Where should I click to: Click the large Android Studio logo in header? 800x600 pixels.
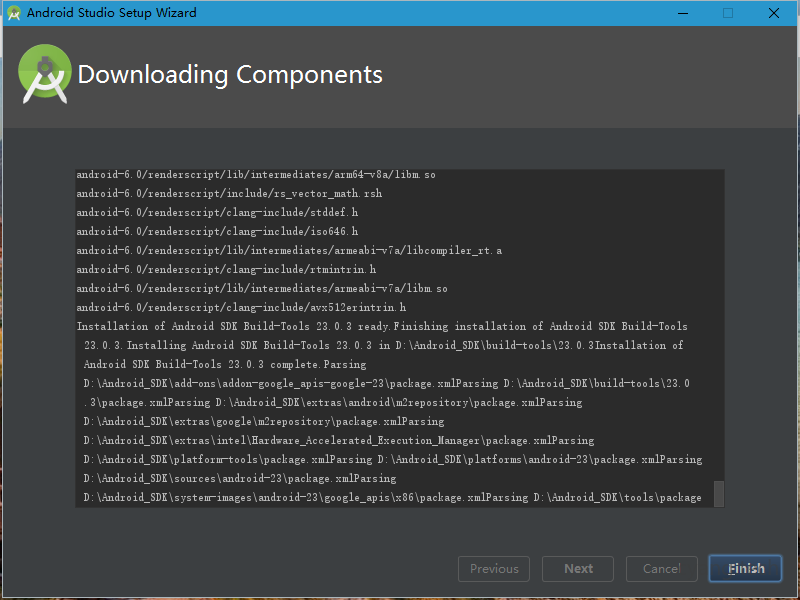[x=45, y=73]
